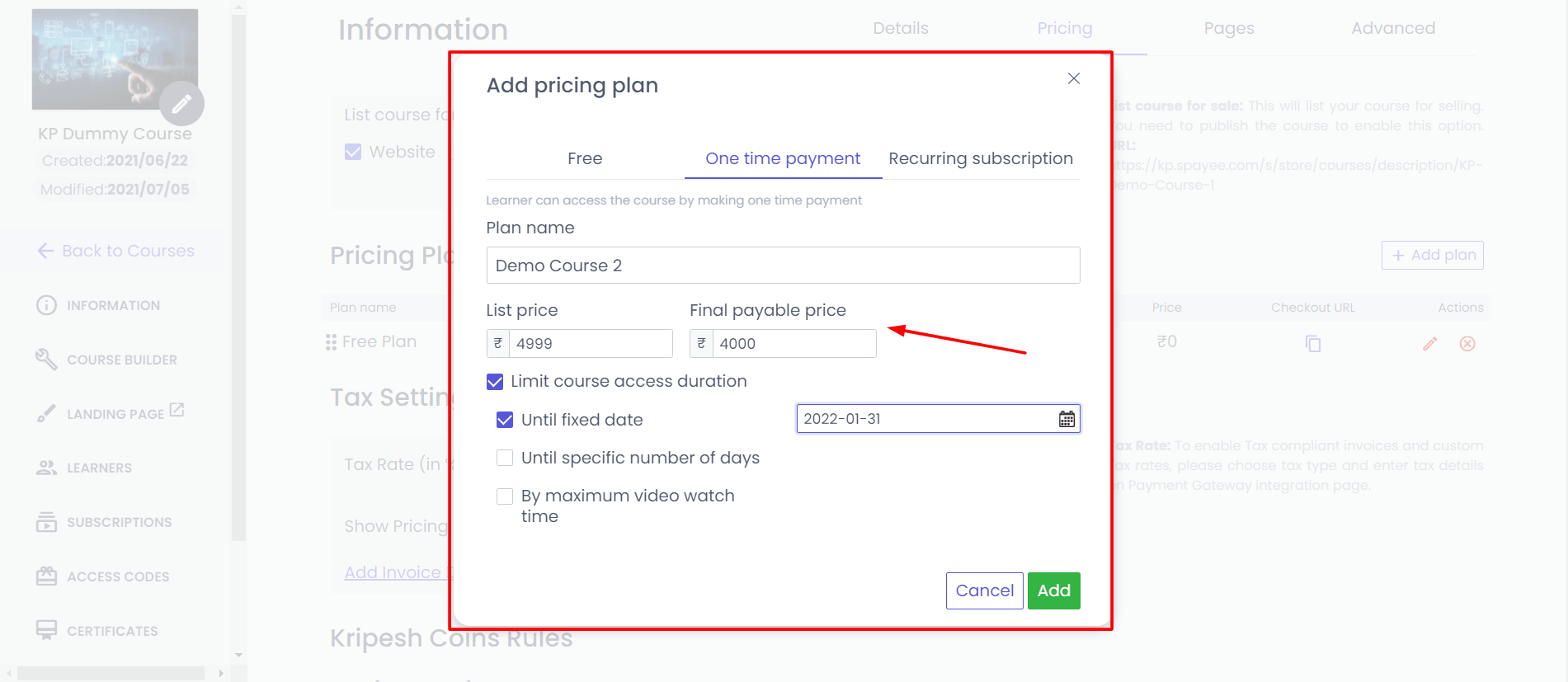
Task: Open Certificates in the sidebar
Action: pyautogui.click(x=111, y=631)
